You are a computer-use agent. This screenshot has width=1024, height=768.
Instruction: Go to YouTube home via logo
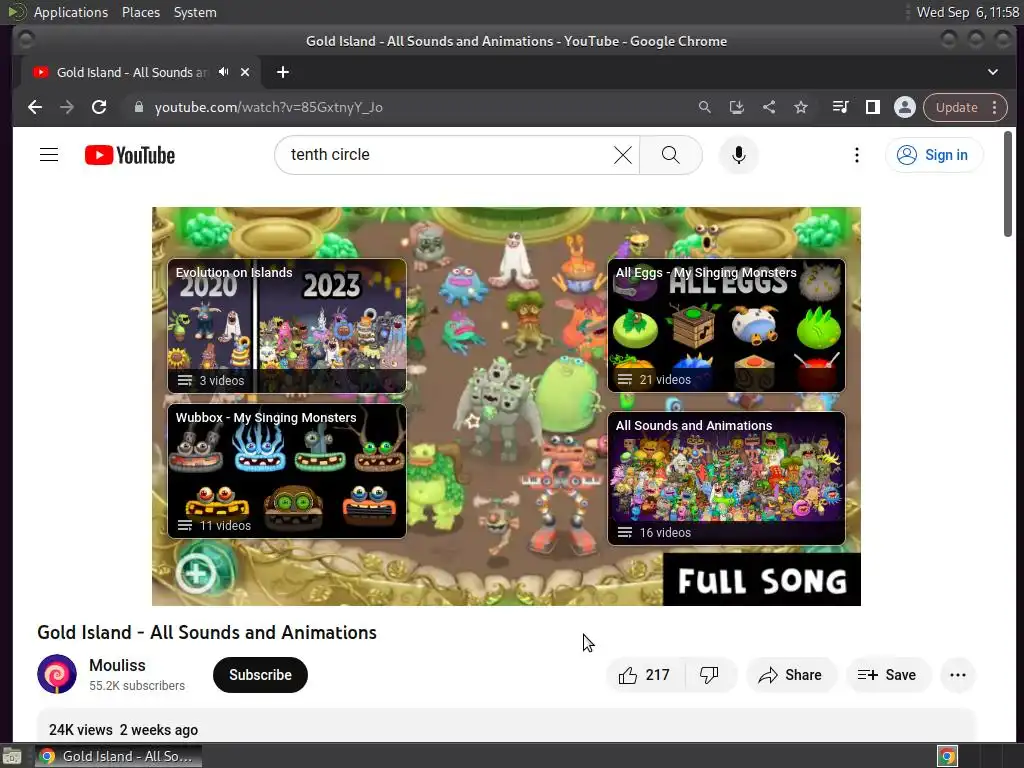[130, 155]
